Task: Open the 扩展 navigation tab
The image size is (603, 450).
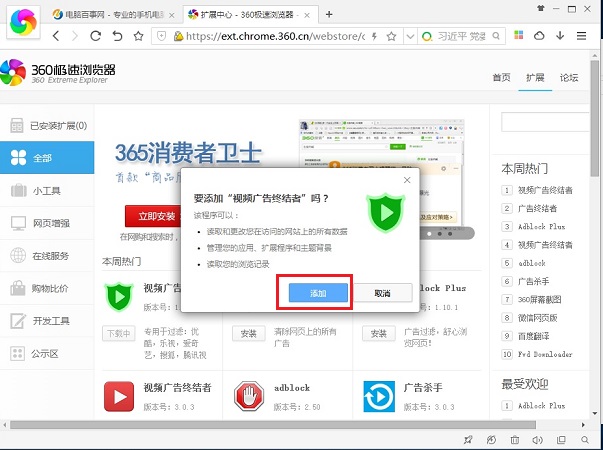Action: pos(535,78)
